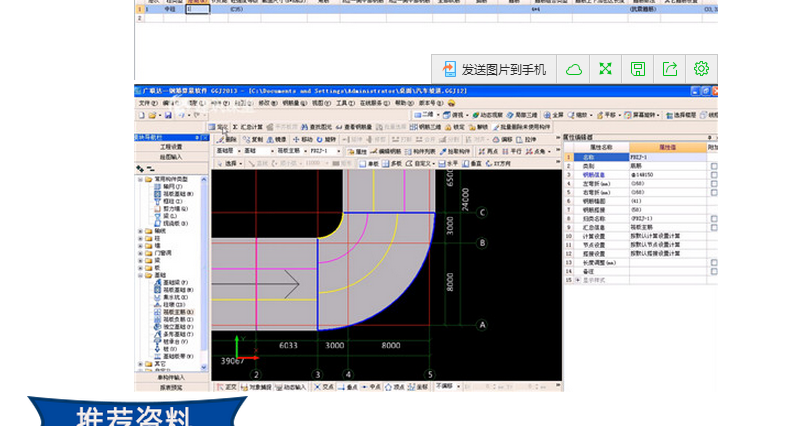The height and width of the screenshot is (426, 791).
Task: Click the undo arrow icon
Action: [182, 115]
